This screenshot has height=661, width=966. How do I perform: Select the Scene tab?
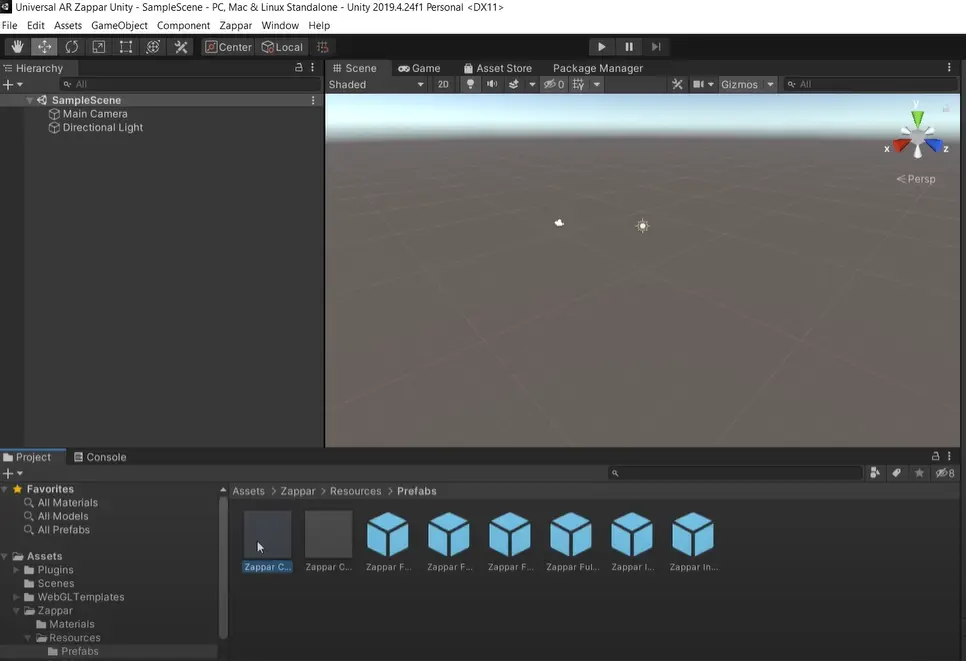(355, 68)
